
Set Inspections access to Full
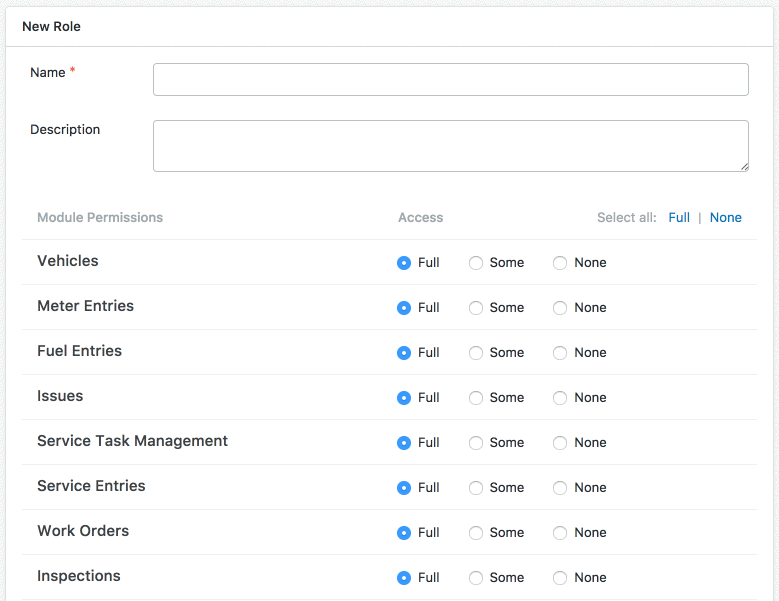(404, 578)
